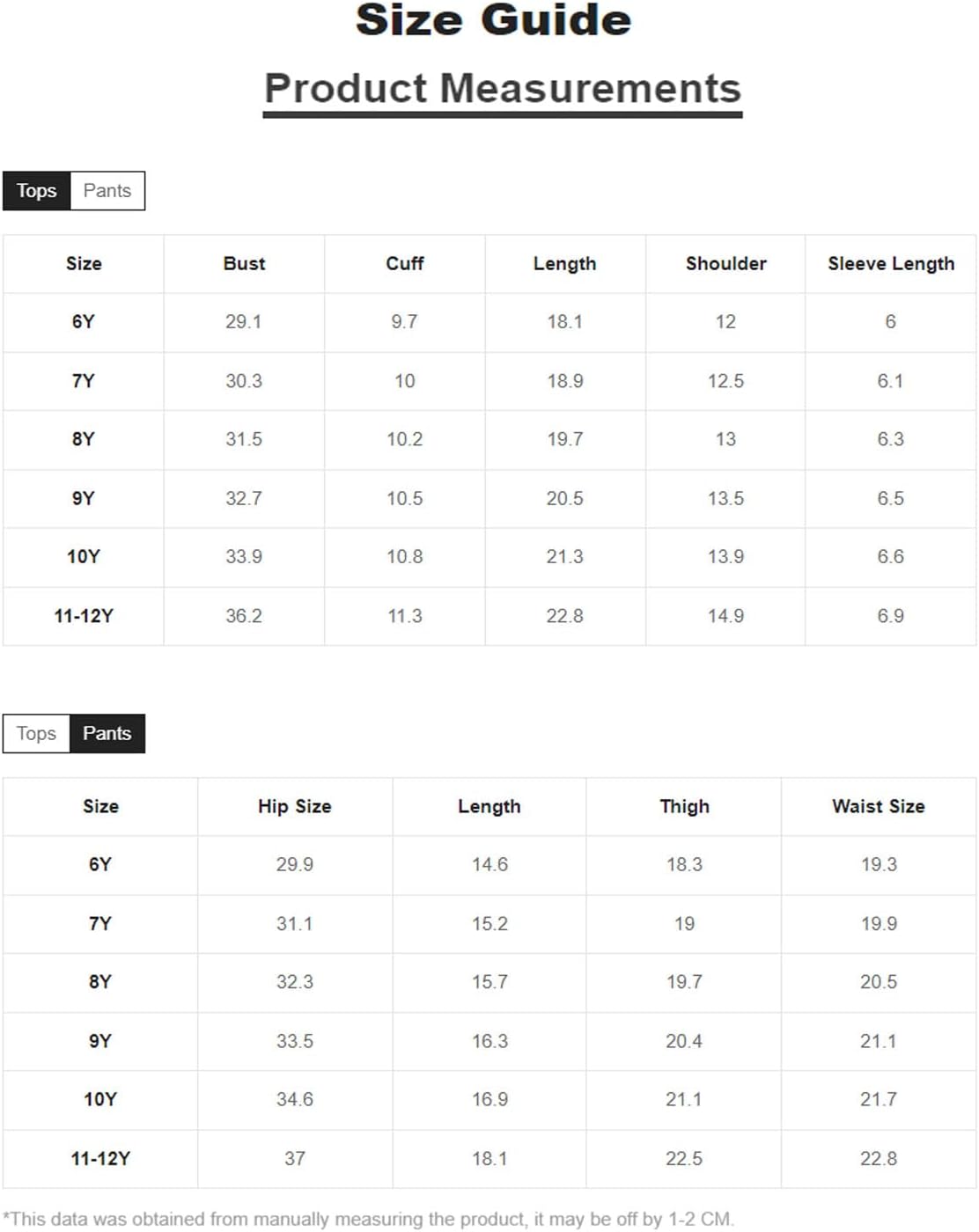Click the Product Measurements heading
The width and height of the screenshot is (979, 1232).
[503, 89]
